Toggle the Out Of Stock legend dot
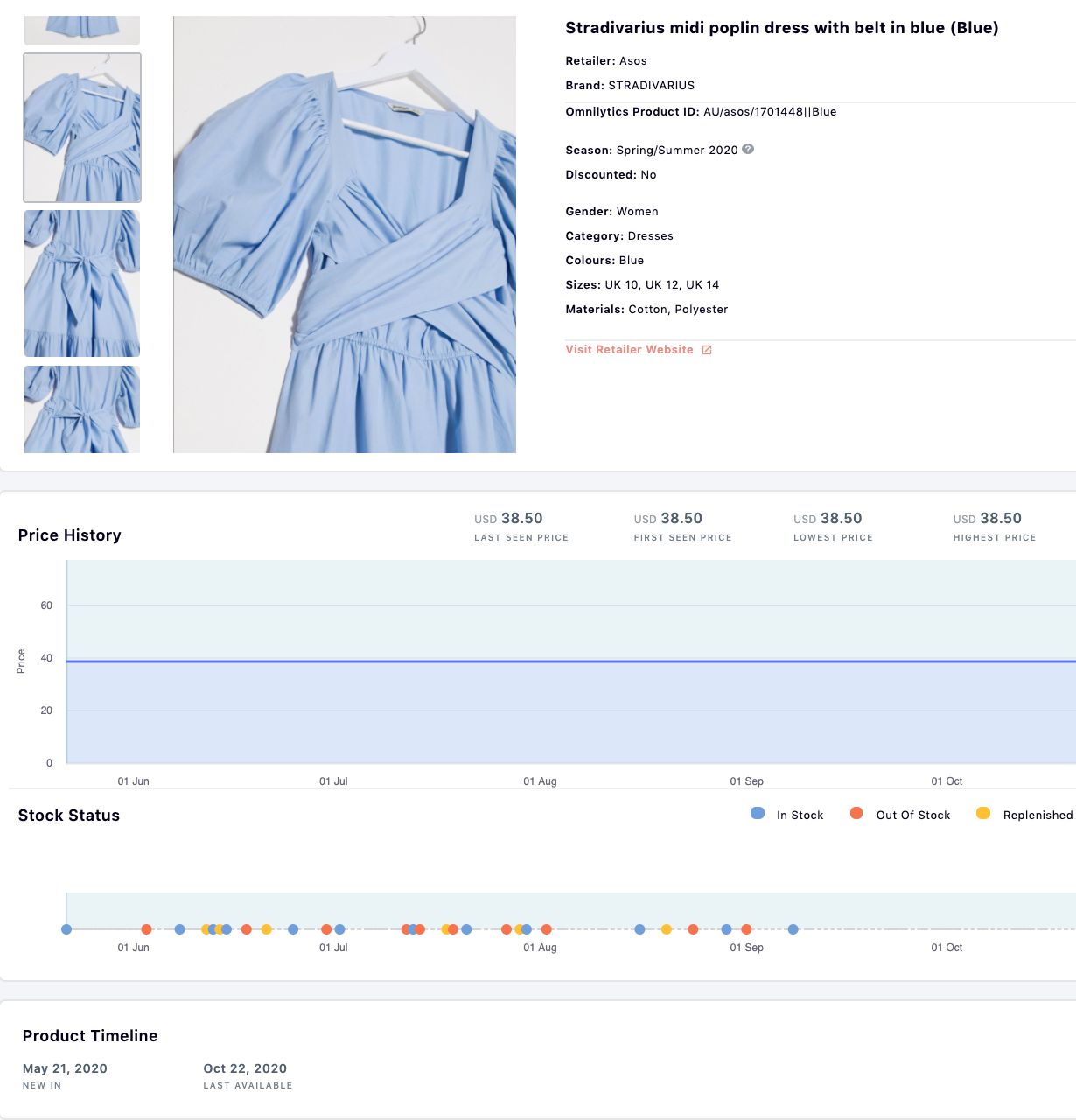This screenshot has width=1076, height=1120. [x=856, y=814]
